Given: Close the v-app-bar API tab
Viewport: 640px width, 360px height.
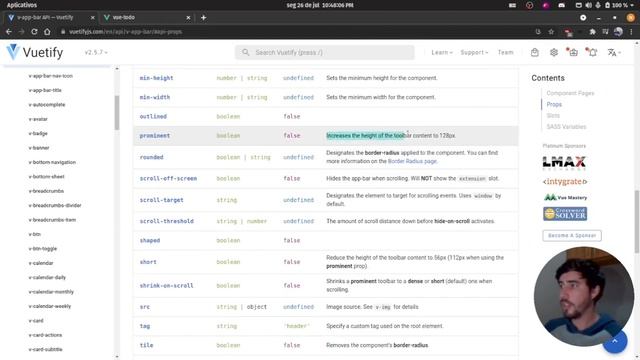Looking at the screenshot, I should point(93,18).
